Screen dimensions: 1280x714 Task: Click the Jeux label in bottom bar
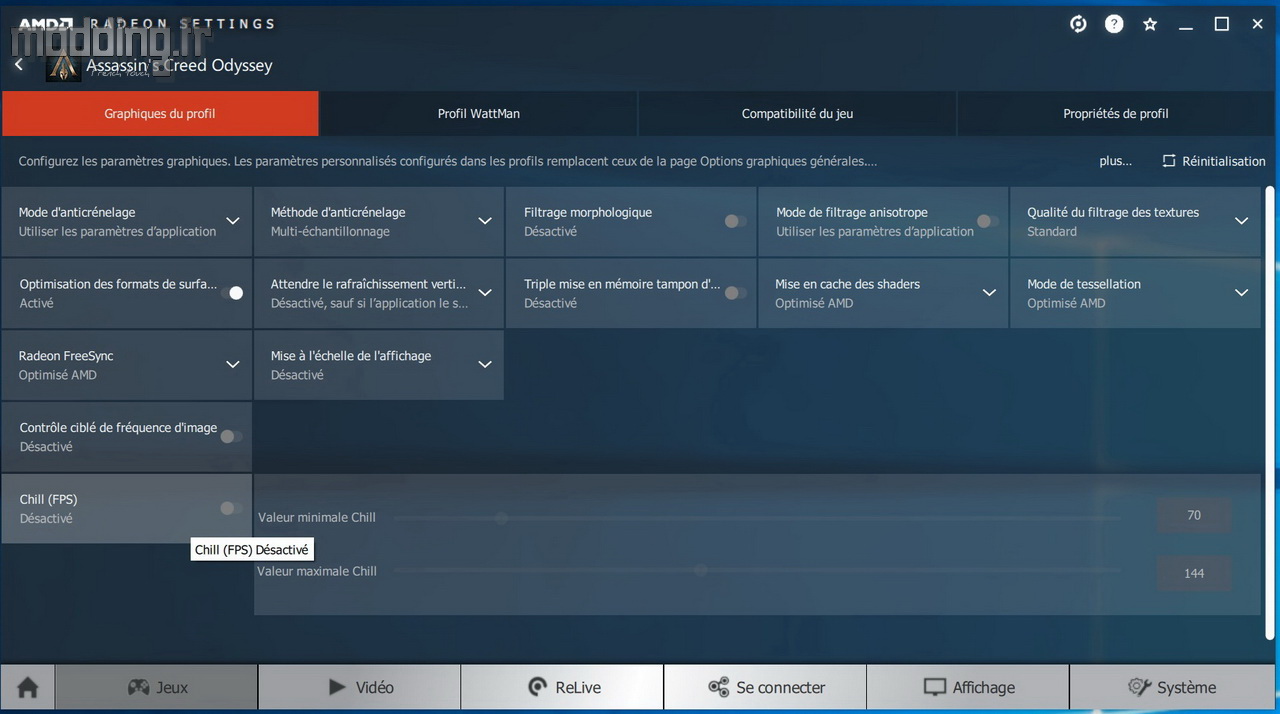[x=172, y=688]
